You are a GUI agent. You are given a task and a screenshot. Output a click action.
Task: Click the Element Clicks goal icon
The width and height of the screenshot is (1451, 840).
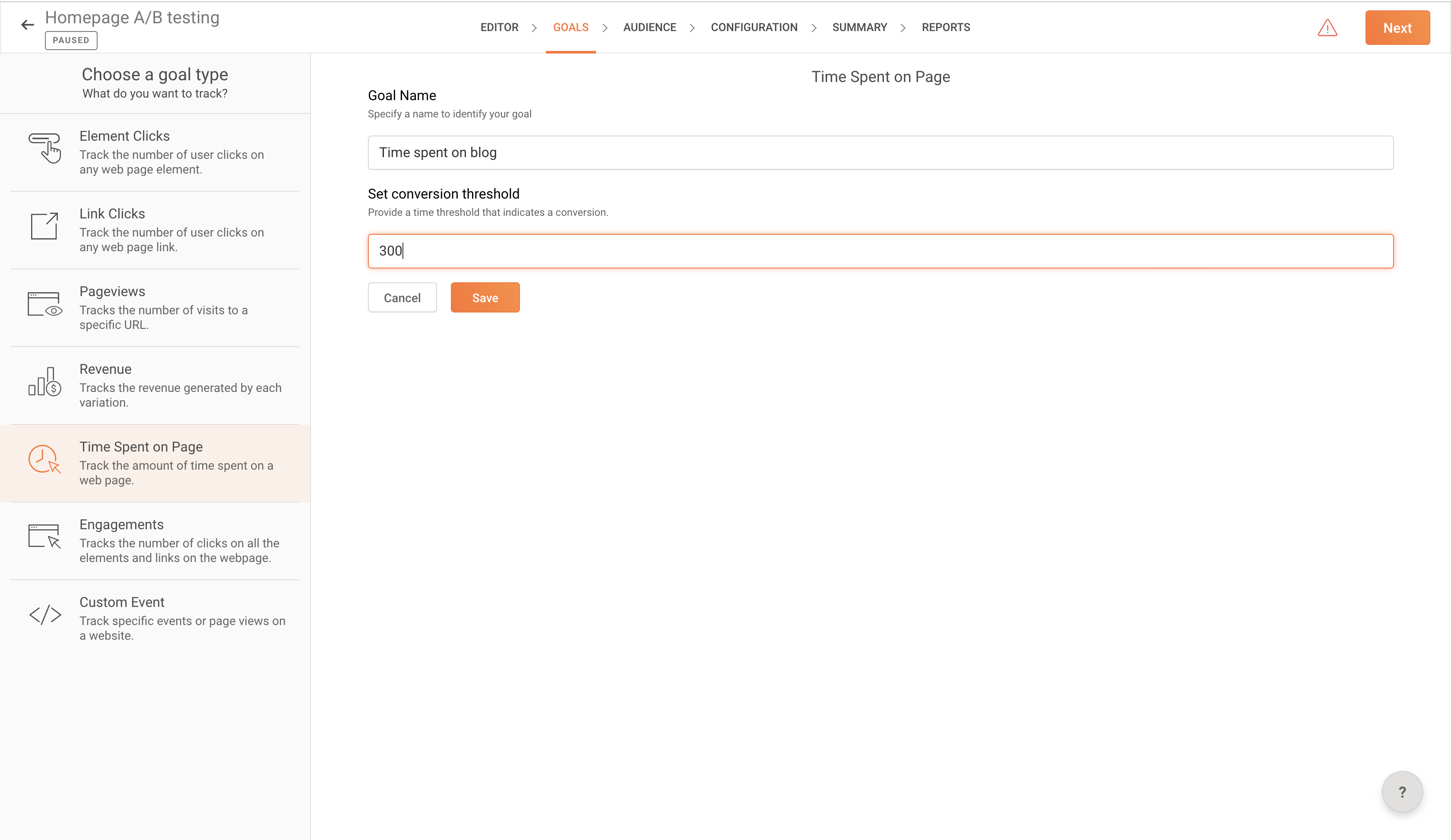(x=44, y=148)
